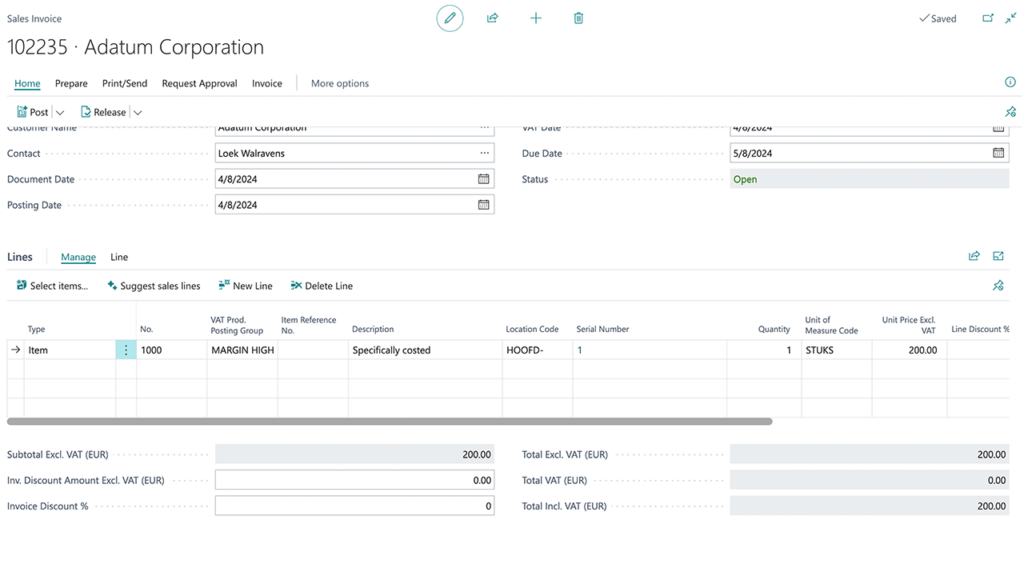The width and height of the screenshot is (1024, 576).
Task: Expand Lines section to full view icon
Action: [x=998, y=256]
